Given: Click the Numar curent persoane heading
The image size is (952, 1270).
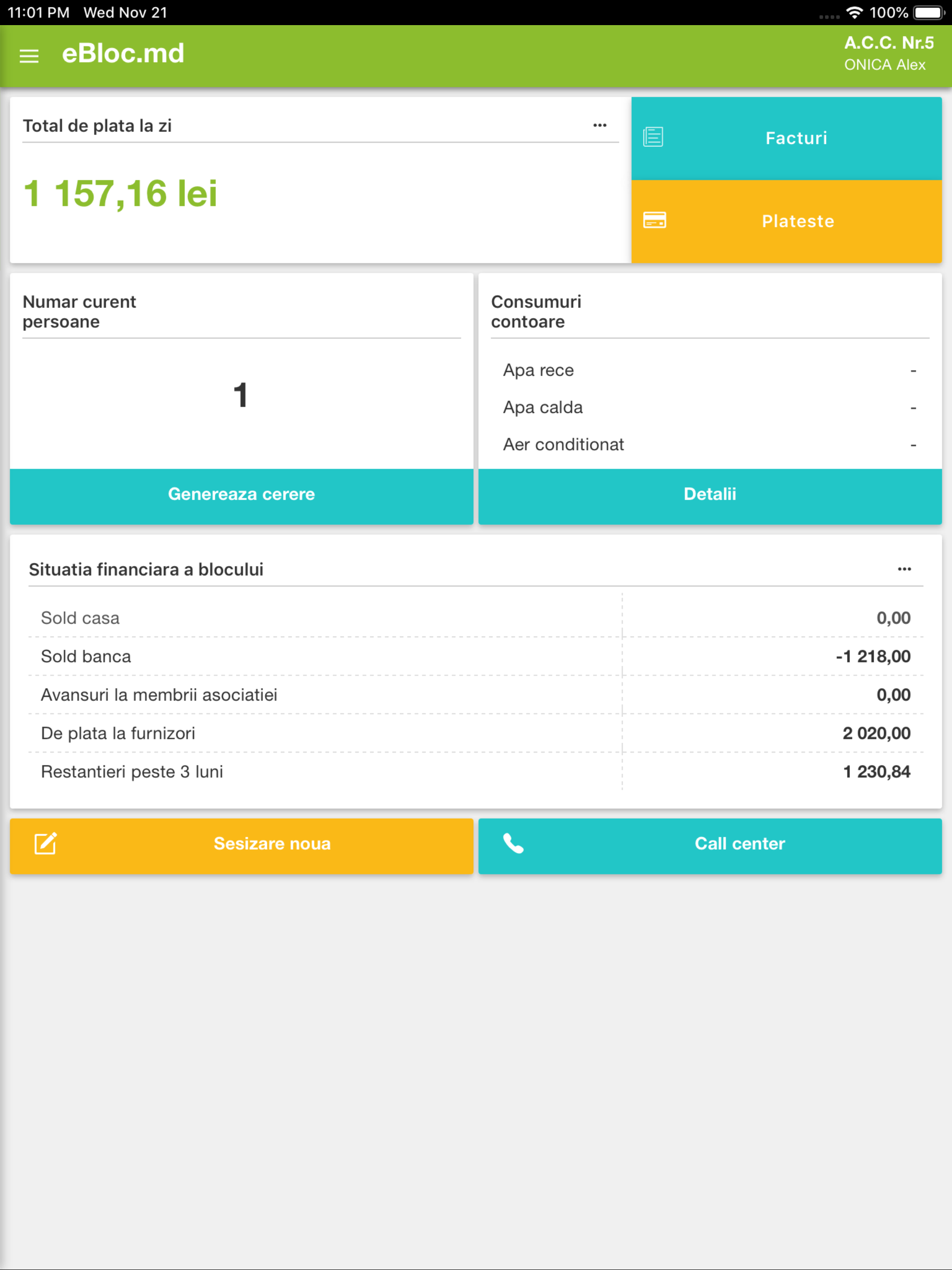Looking at the screenshot, I should (x=79, y=312).
